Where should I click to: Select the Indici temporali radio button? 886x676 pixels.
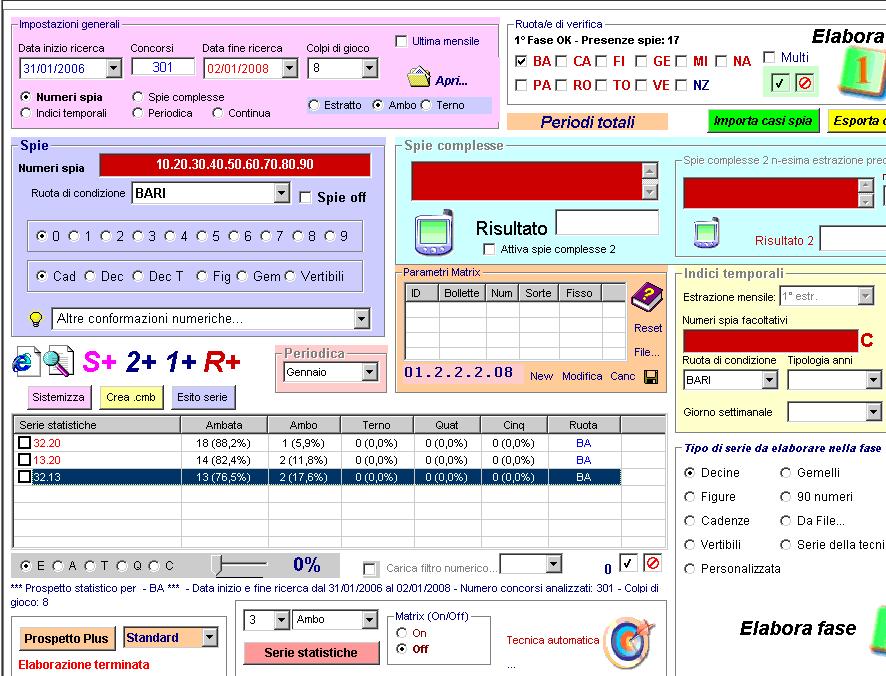[25, 113]
